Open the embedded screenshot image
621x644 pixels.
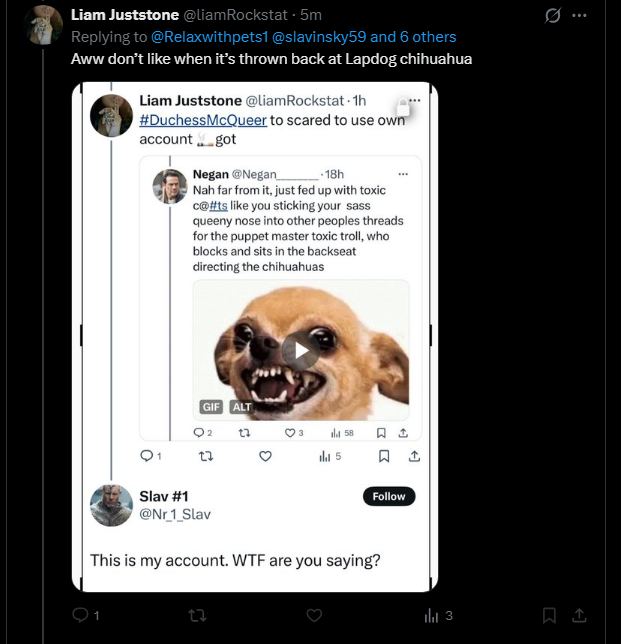point(255,337)
